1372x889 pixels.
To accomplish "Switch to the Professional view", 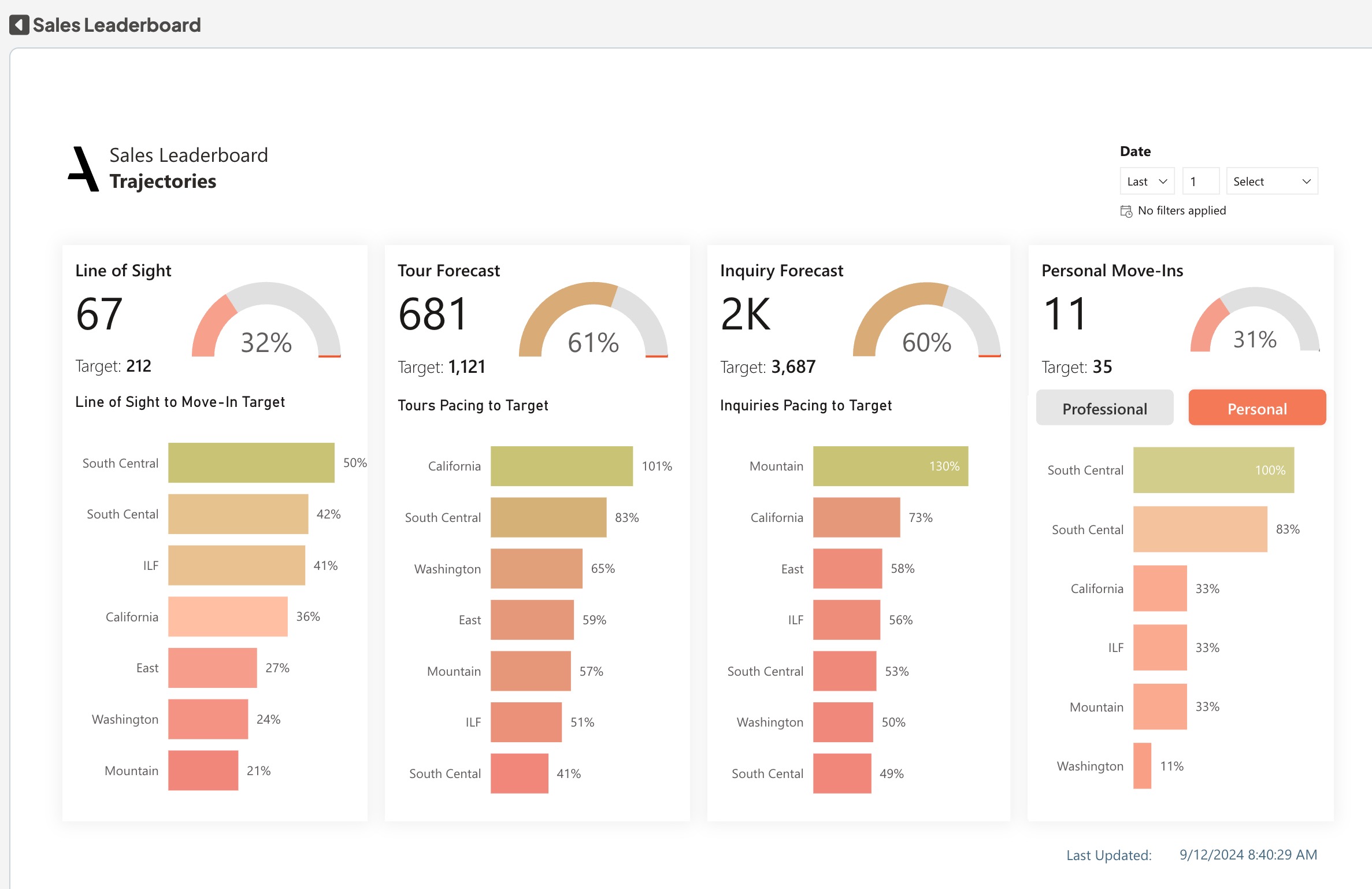I will (x=1104, y=408).
